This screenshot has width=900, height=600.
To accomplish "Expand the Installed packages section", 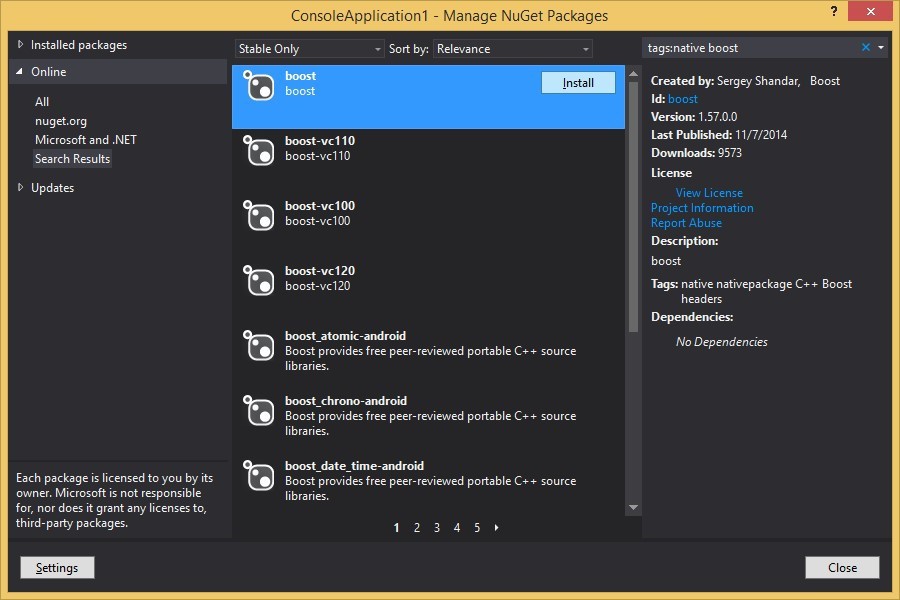I will tap(21, 44).
